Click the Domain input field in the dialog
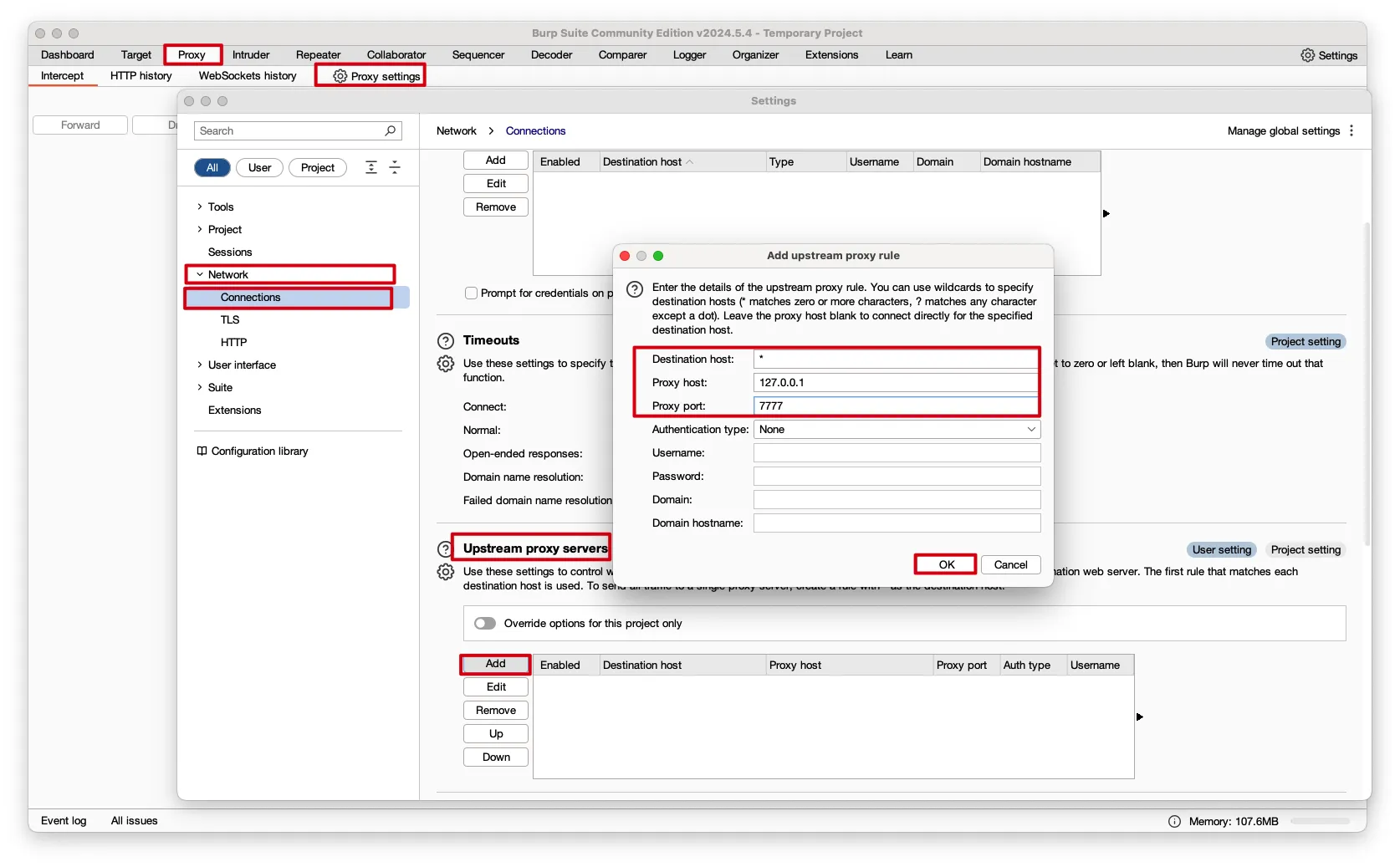 [897, 500]
